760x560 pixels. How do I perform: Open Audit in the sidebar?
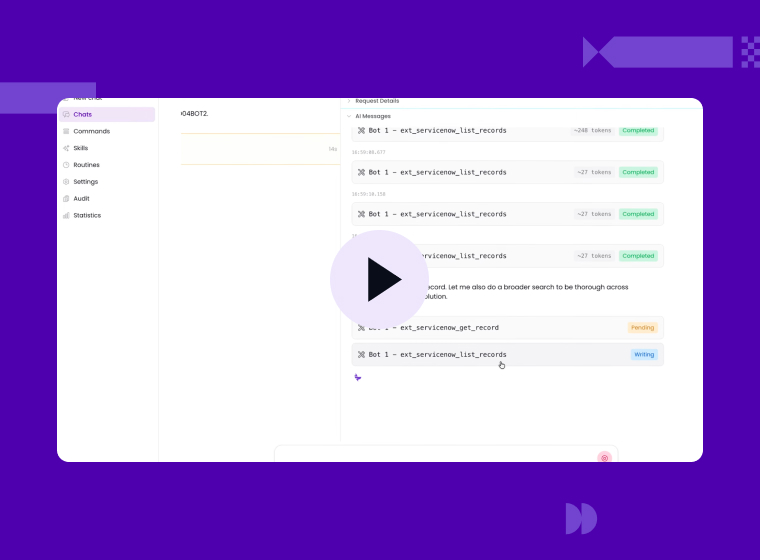[x=107, y=198]
